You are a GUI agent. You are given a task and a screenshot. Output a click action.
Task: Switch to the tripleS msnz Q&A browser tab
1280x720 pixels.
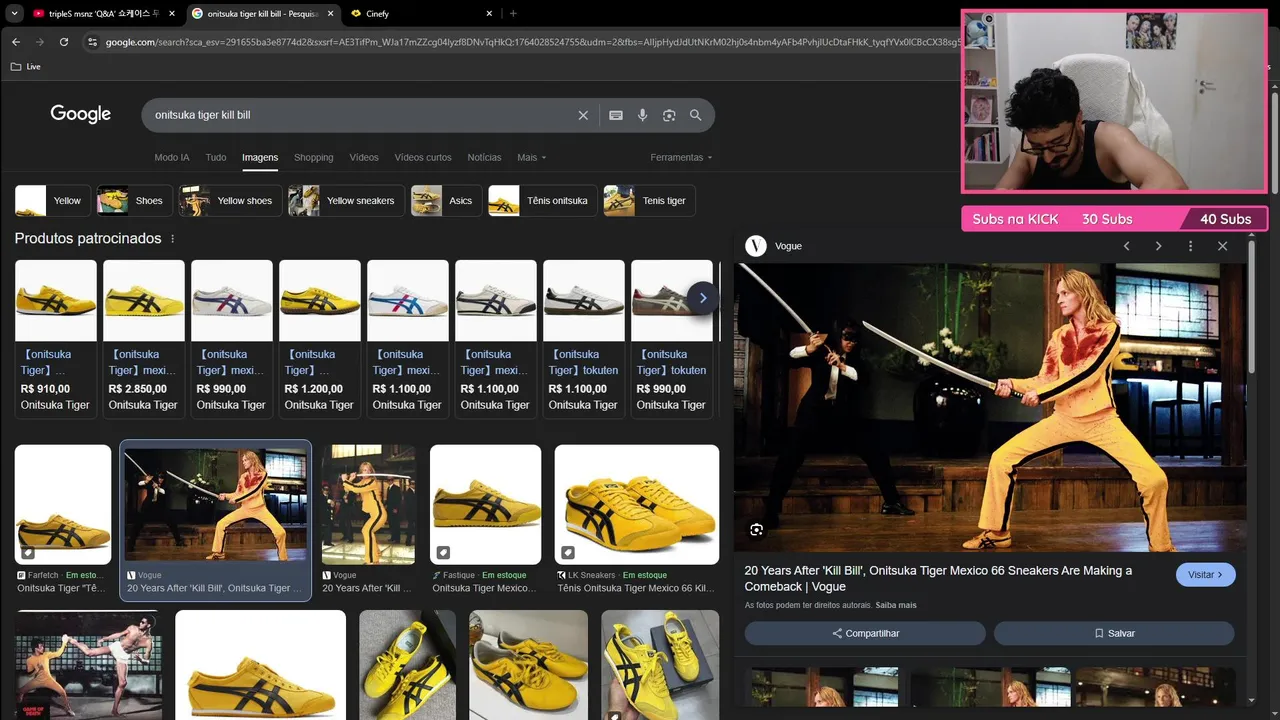click(103, 13)
